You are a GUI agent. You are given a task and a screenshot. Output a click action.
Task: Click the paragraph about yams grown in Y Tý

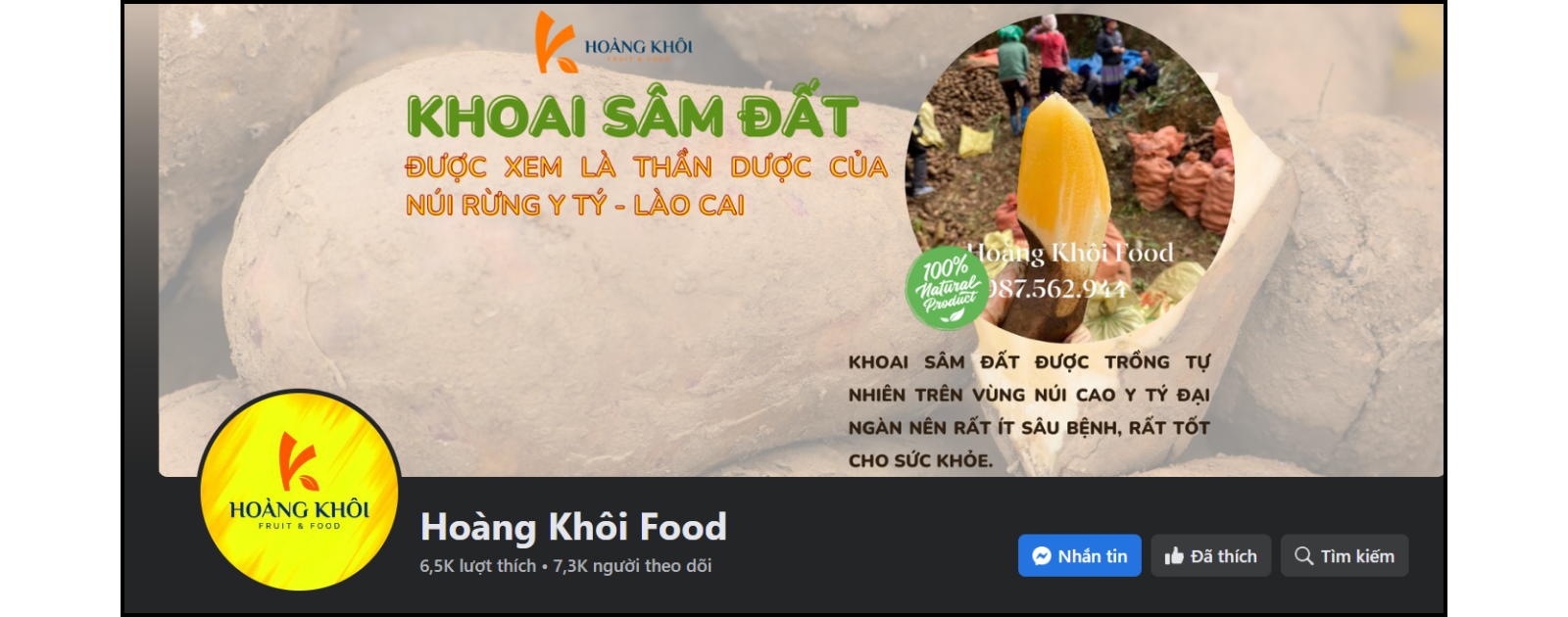point(1029,411)
